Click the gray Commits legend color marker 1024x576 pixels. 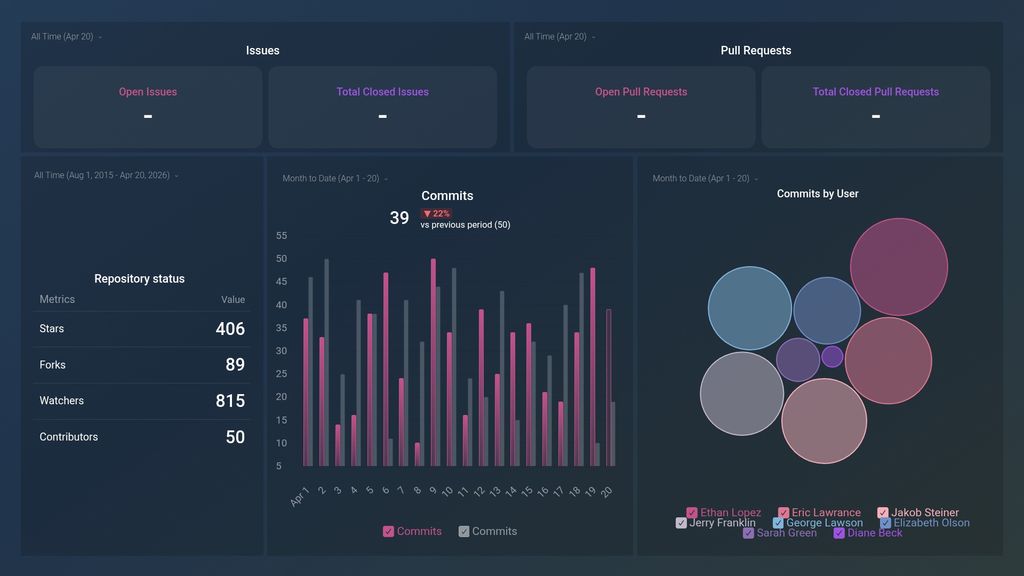[463, 531]
